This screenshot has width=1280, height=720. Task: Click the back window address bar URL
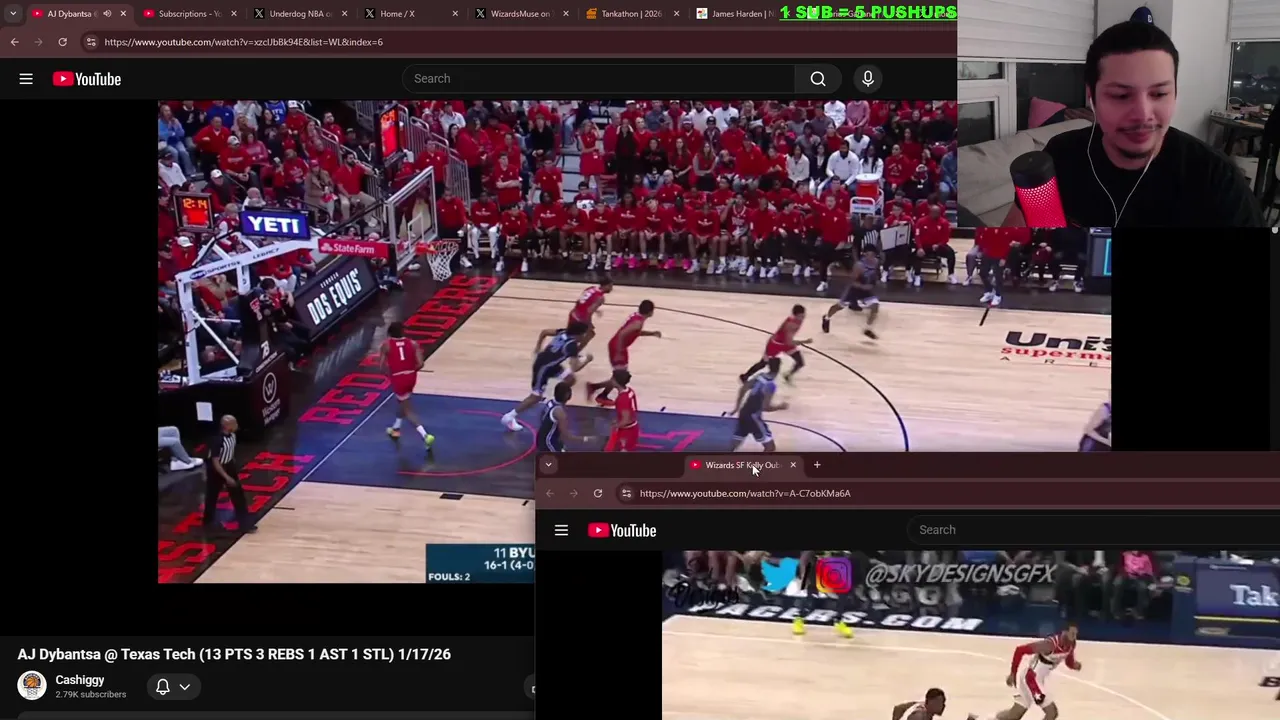[243, 42]
